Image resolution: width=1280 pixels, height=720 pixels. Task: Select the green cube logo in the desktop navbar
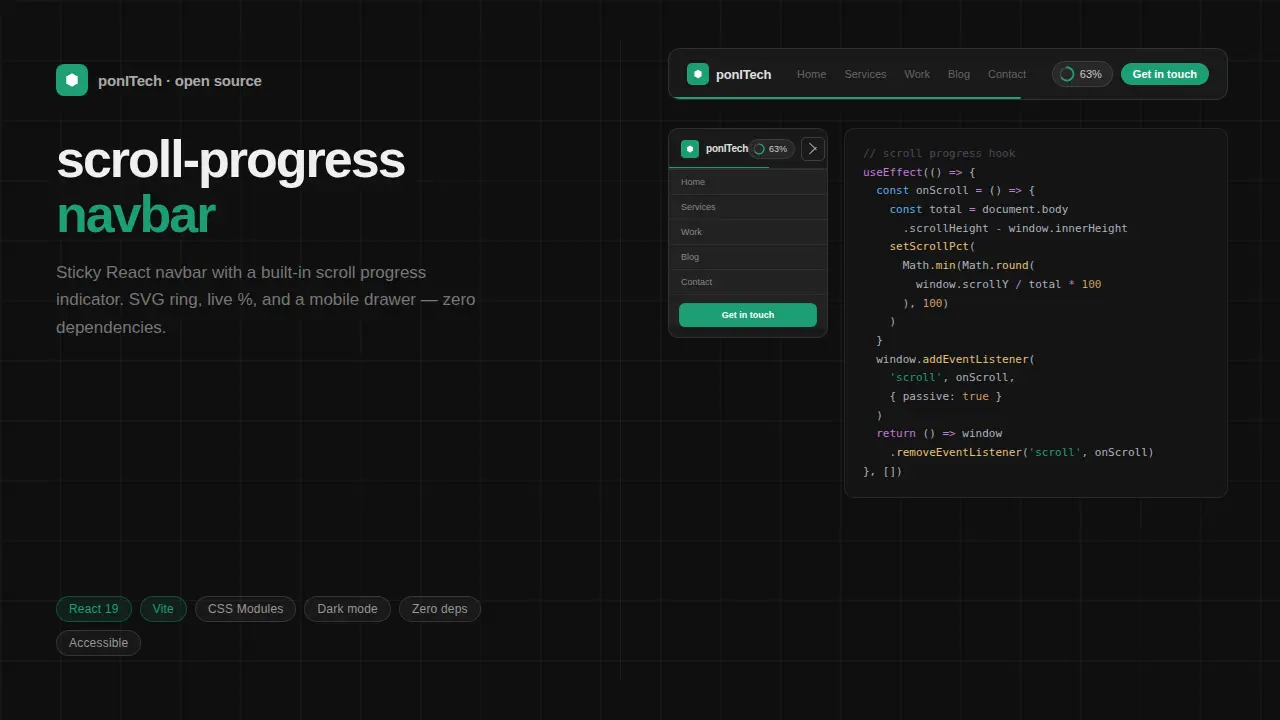click(698, 73)
